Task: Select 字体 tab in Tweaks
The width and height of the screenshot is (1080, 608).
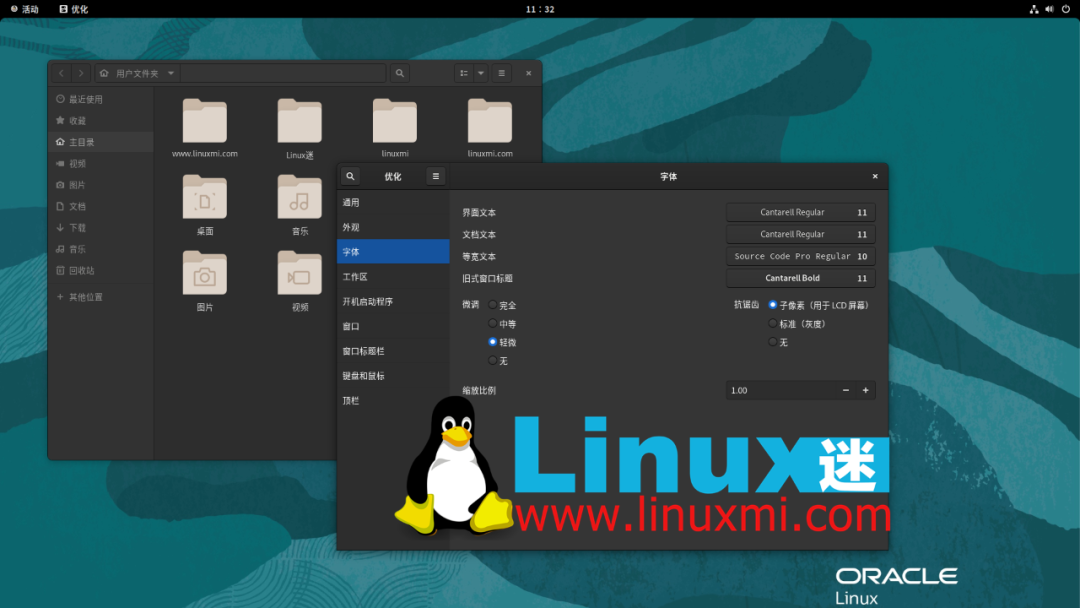Action: (x=393, y=251)
